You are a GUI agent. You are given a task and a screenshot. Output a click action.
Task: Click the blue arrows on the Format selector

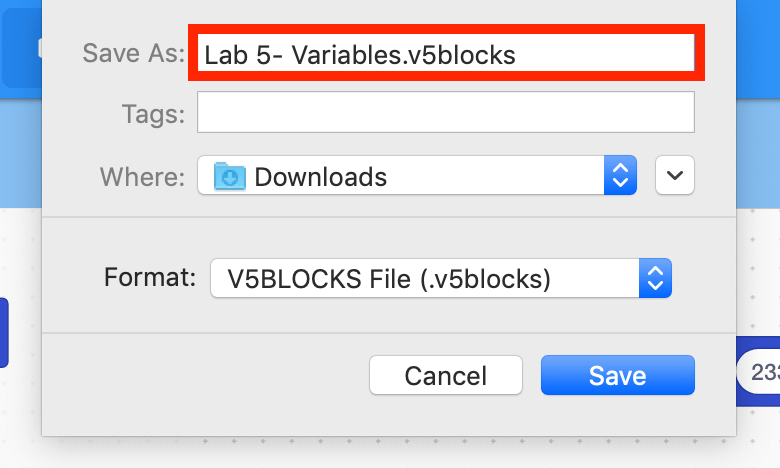[655, 278]
